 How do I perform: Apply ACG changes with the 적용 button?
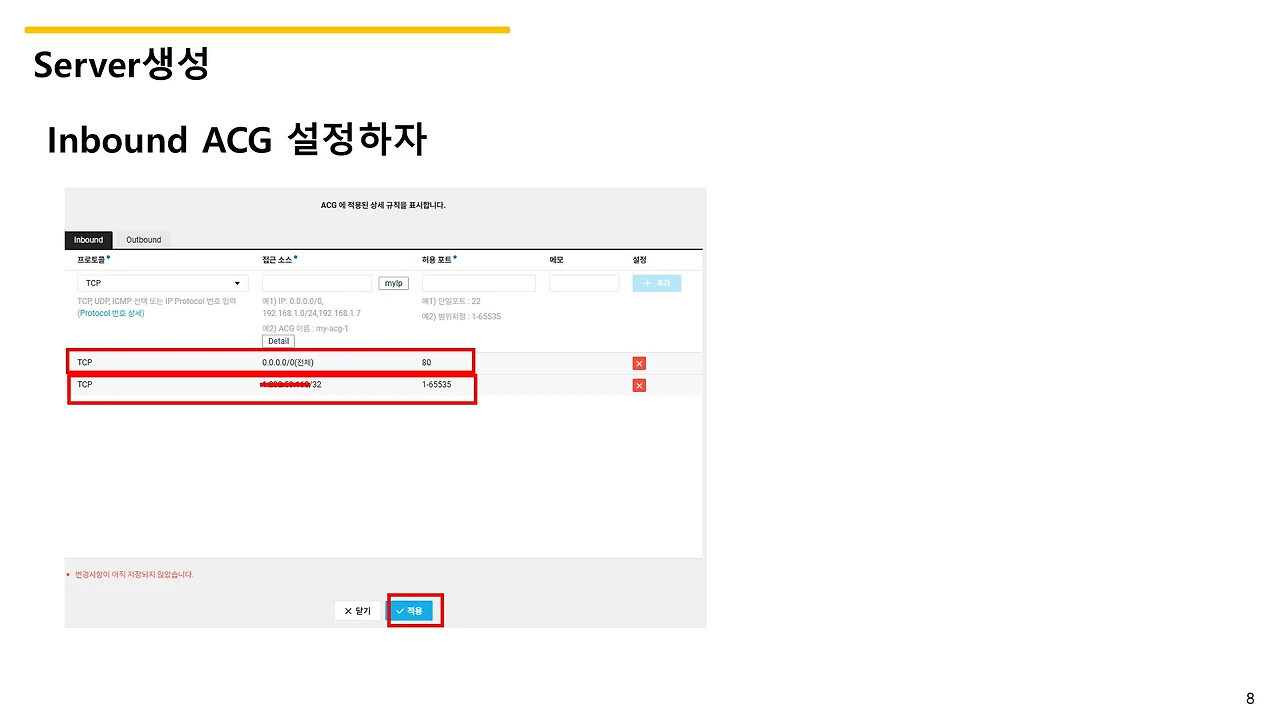413,610
